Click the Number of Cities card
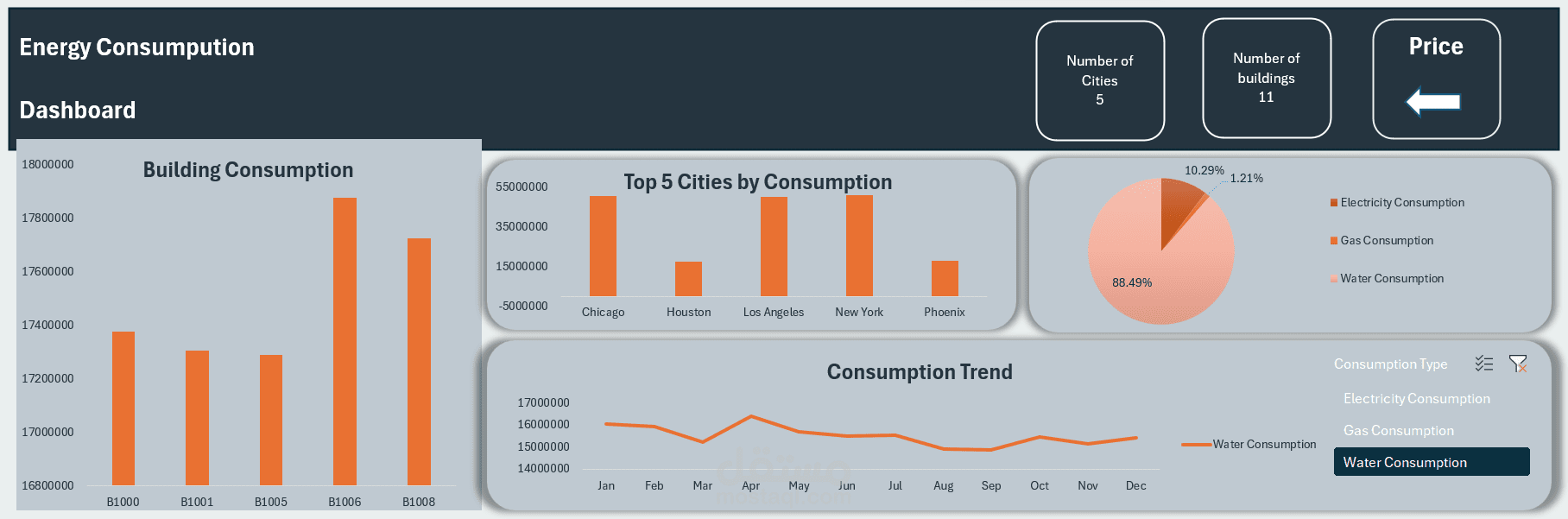Image resolution: width=1568 pixels, height=519 pixels. point(1100,80)
